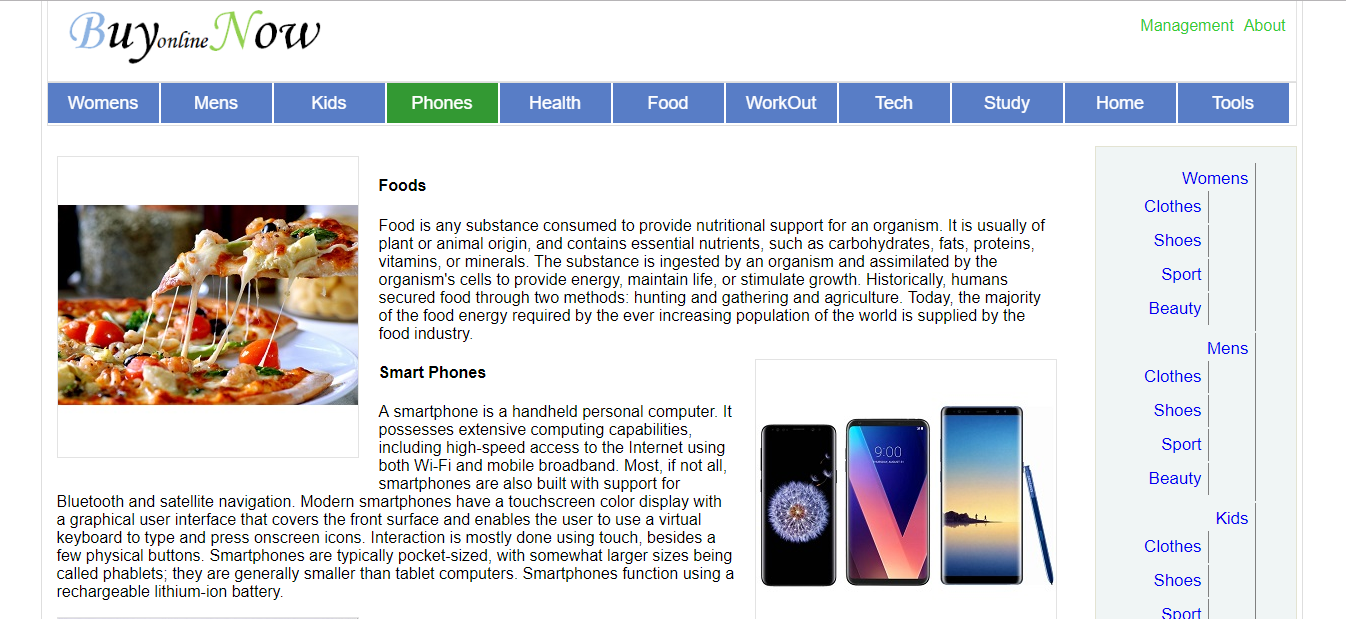Screen dimensions: 1346x619
Task: Select the Womens navigation tab
Action: pos(103,103)
